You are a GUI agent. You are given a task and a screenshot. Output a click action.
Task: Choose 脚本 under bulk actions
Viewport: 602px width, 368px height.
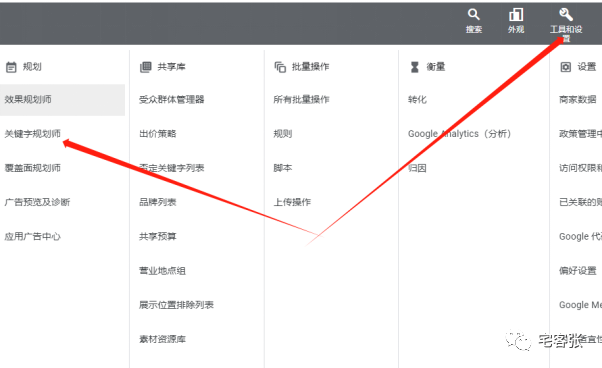pos(283,168)
